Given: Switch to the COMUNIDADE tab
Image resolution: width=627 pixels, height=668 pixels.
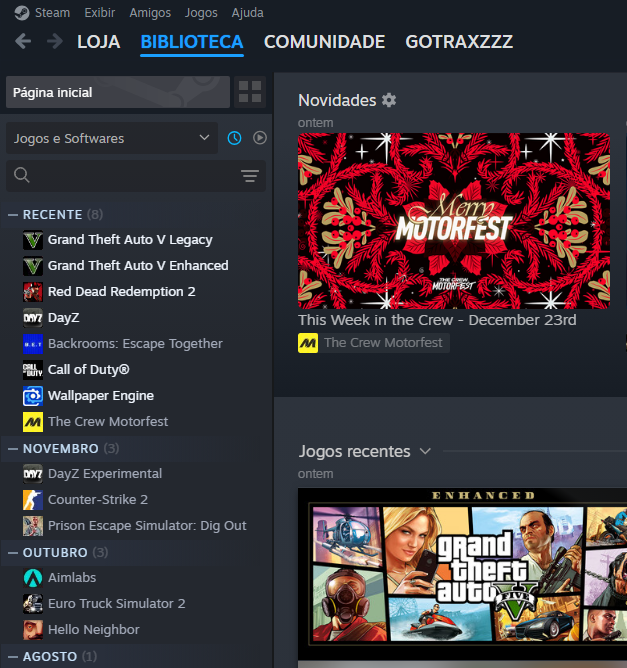Looking at the screenshot, I should coord(324,42).
